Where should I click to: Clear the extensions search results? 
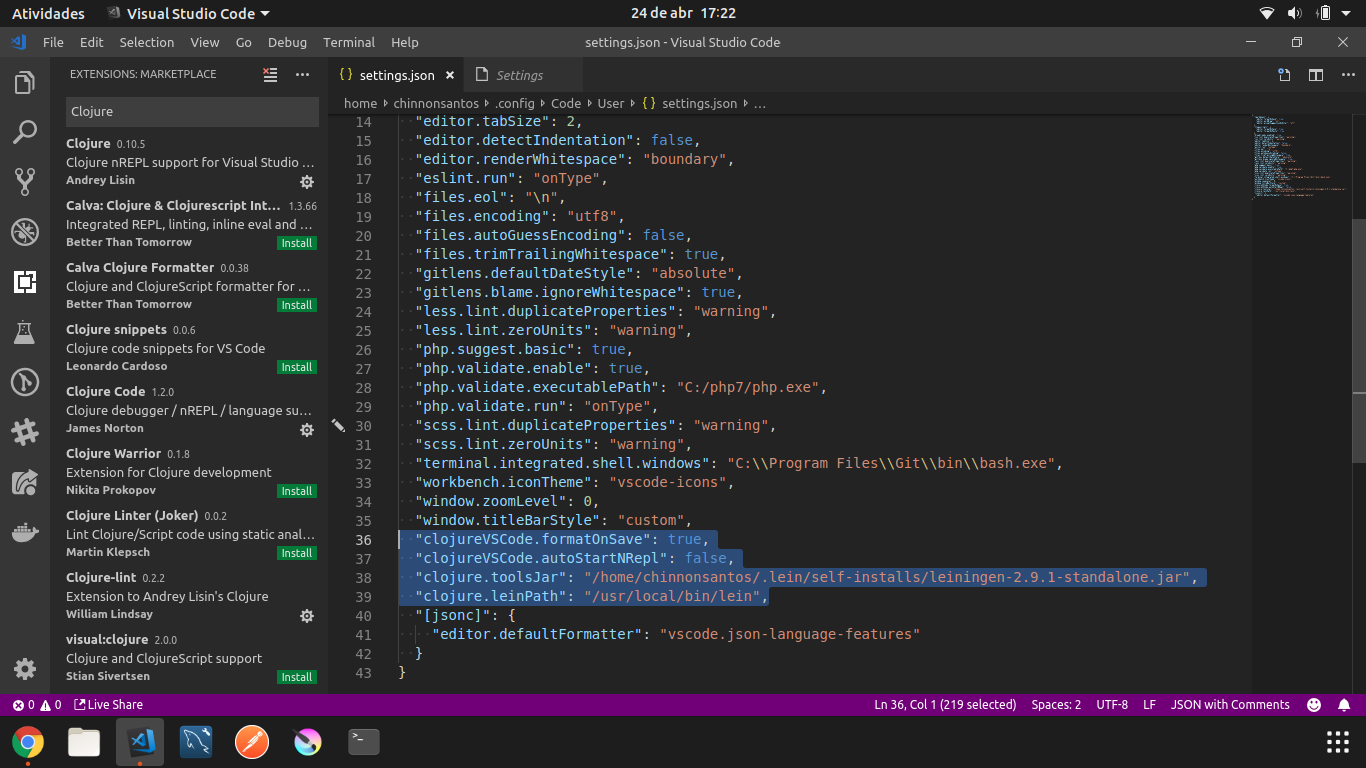tap(270, 74)
